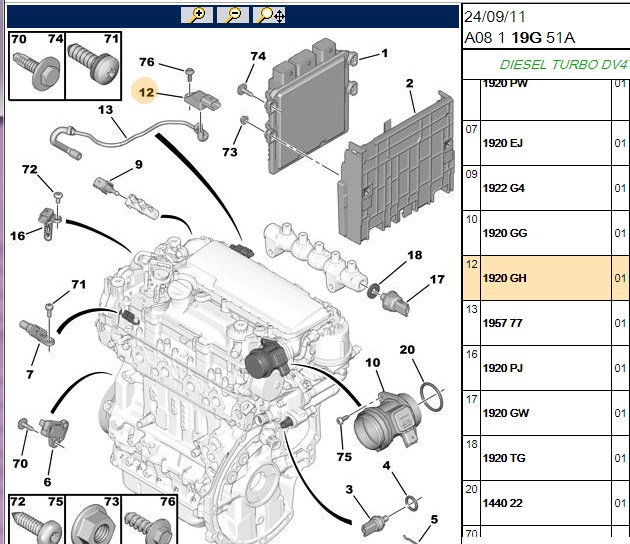The height and width of the screenshot is (544, 630).
Task: Select part number 1920 PJ row
Action: (546, 368)
